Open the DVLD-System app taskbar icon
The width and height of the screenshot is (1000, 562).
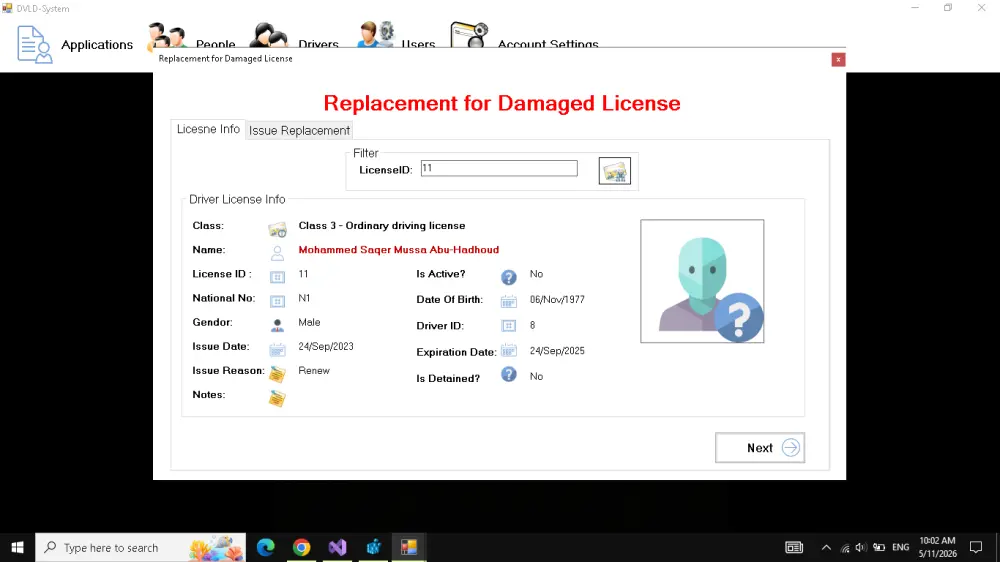409,547
